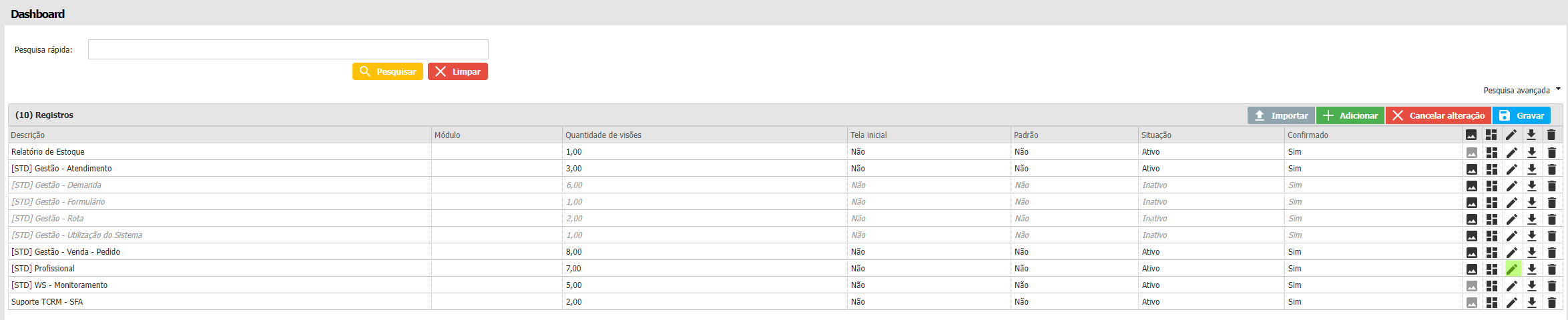Edit the [STD] WS - Monitoramento row with its pencil
The image size is (1568, 320).
(x=1512, y=286)
